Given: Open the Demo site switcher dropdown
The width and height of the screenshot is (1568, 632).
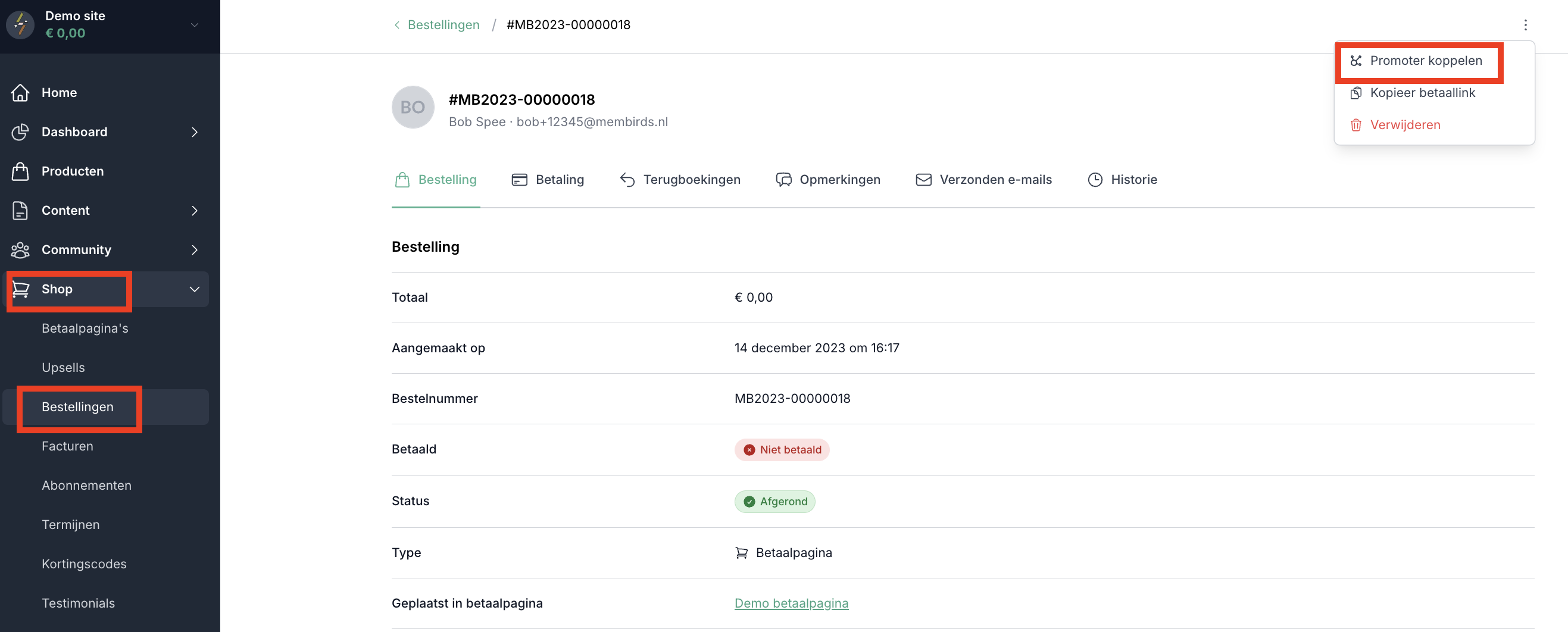Looking at the screenshot, I should [x=194, y=25].
